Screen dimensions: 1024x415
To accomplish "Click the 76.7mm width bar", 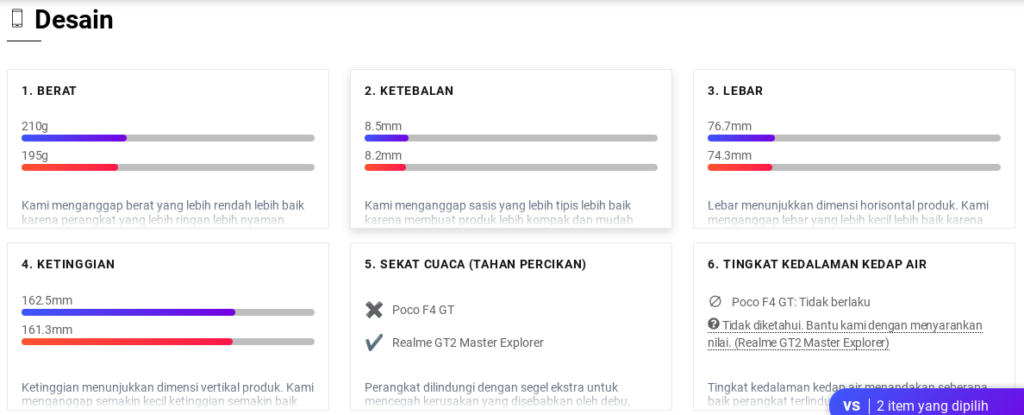I will point(854,138).
